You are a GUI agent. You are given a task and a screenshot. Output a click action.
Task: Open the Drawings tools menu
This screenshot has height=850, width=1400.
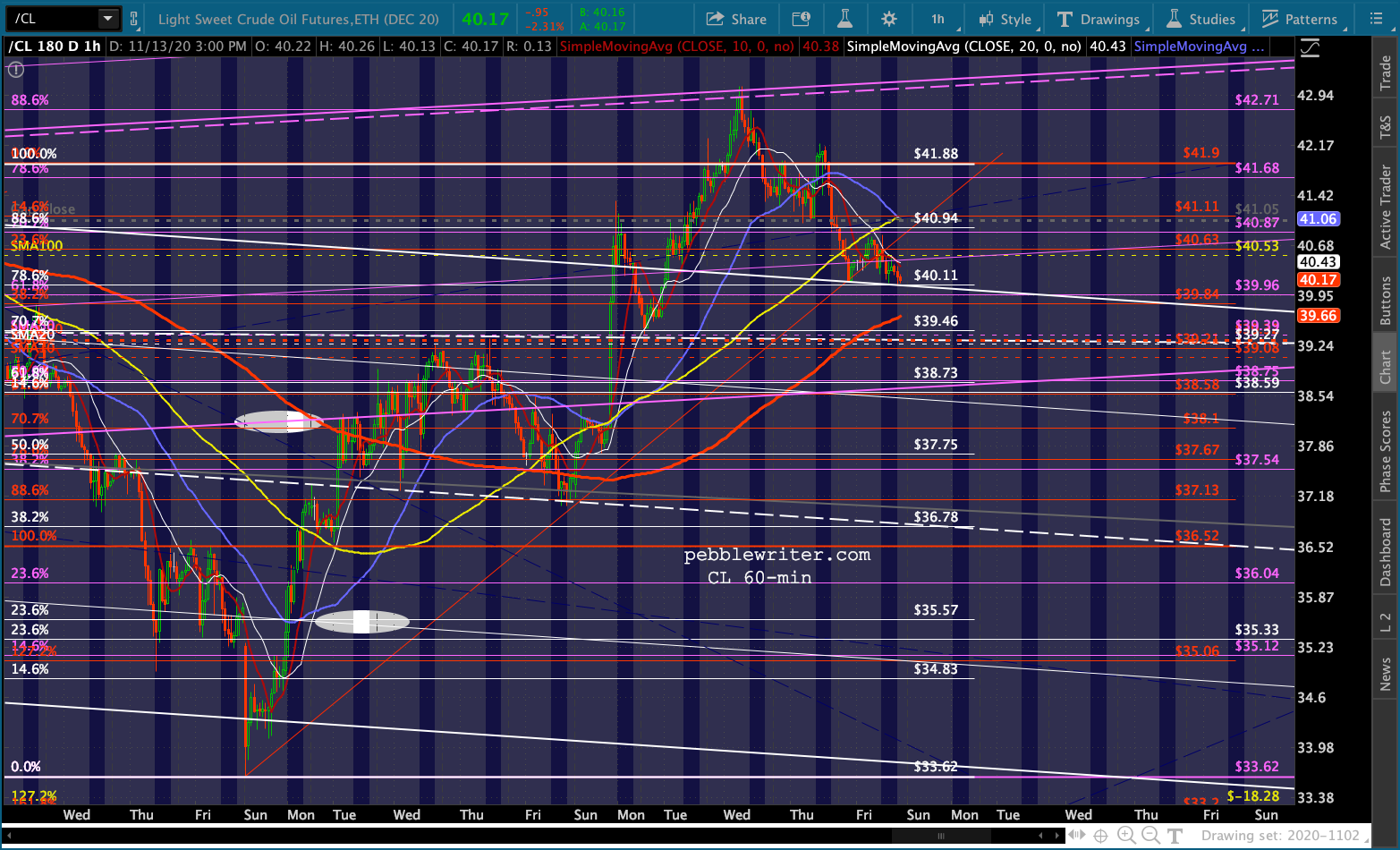point(1099,19)
